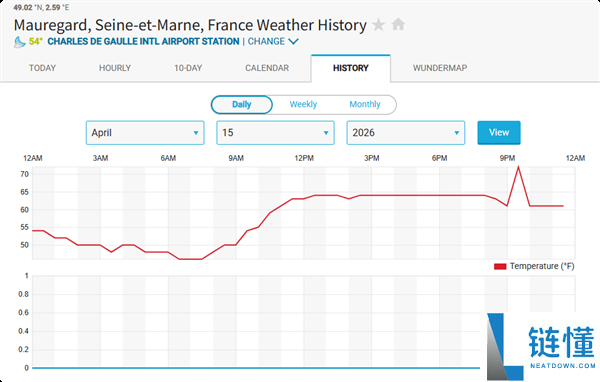Click the moon weather condition icon
Screen dimensions: 600x382
[x=20, y=42]
